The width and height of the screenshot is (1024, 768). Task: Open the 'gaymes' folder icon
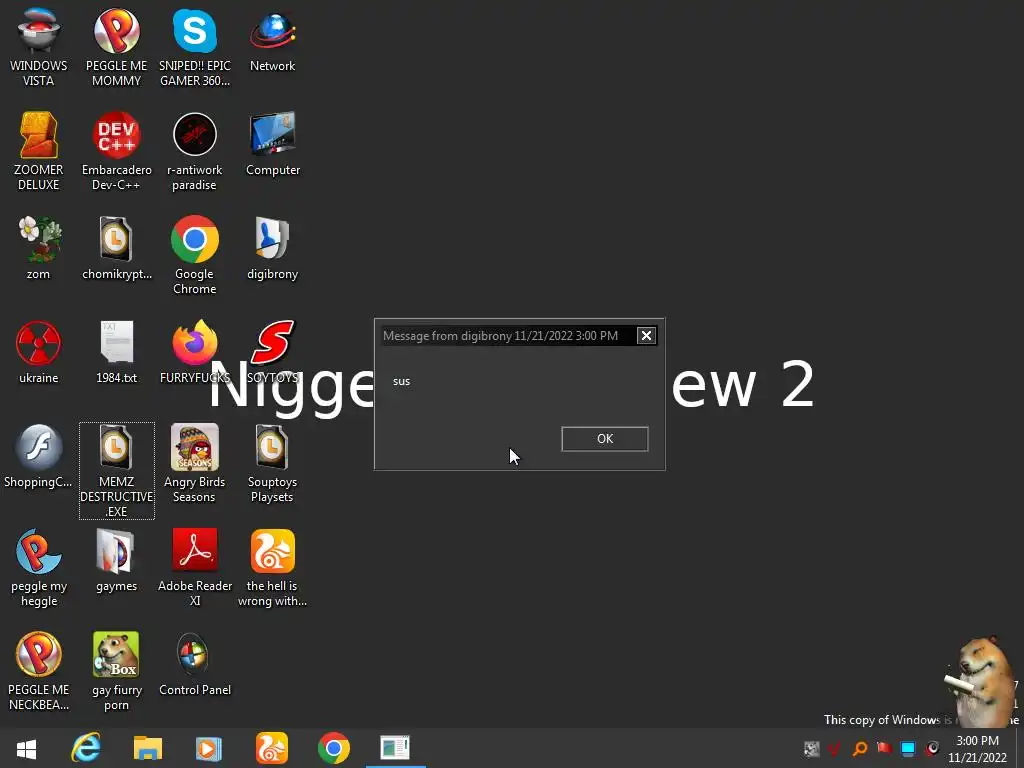116,561
